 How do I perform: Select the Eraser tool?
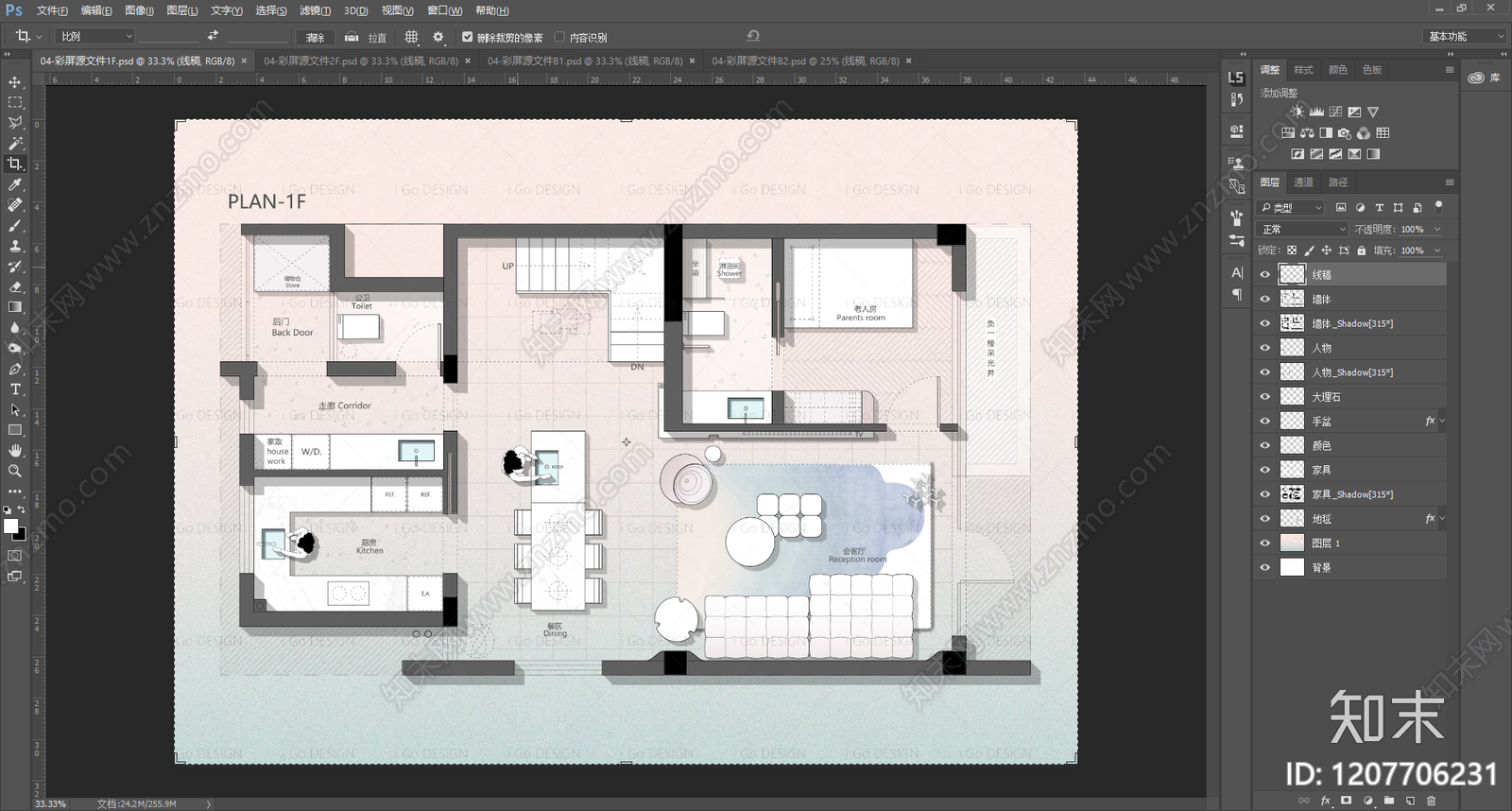pos(15,286)
